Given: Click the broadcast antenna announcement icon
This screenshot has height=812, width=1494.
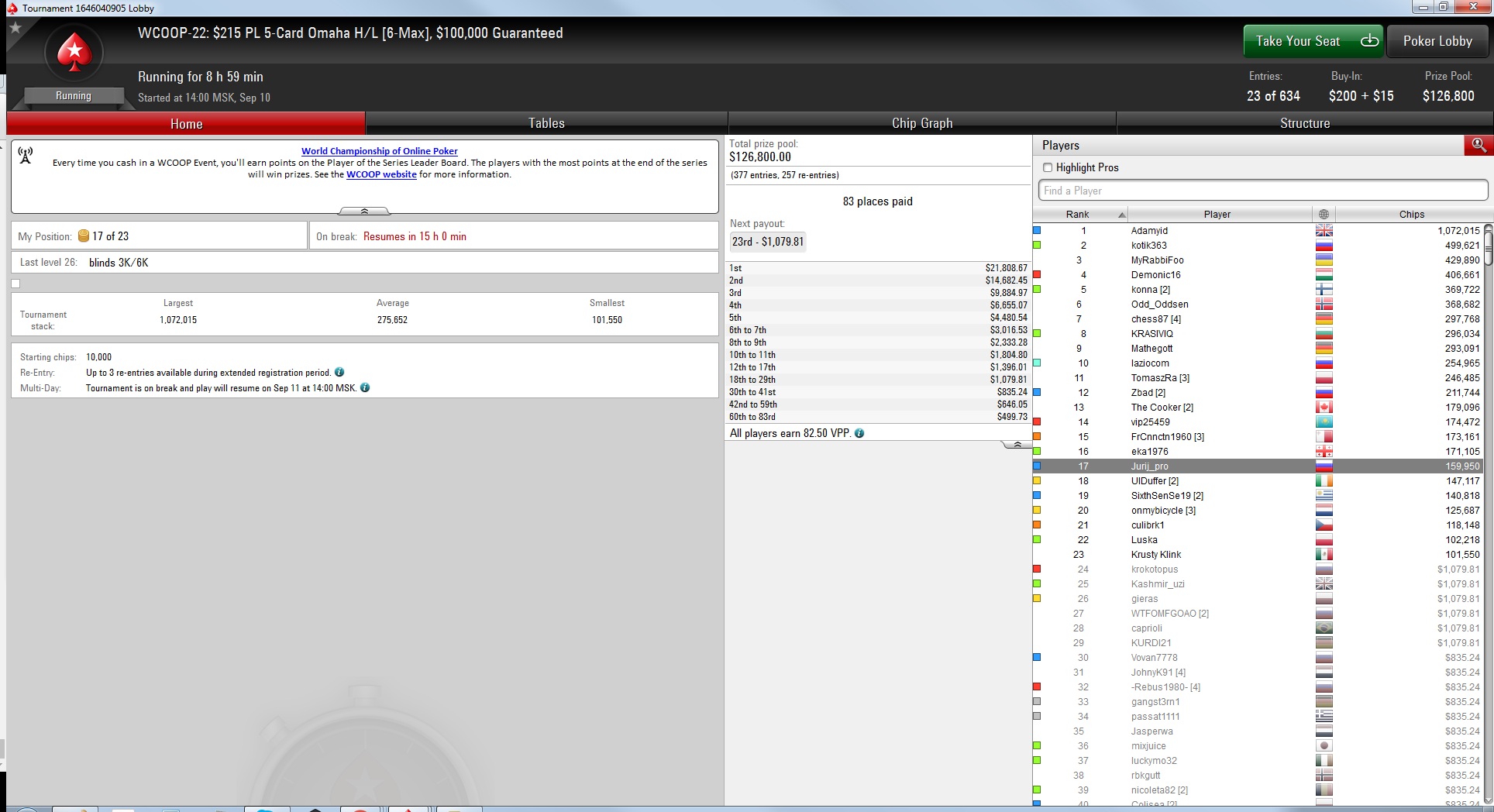Looking at the screenshot, I should [26, 156].
